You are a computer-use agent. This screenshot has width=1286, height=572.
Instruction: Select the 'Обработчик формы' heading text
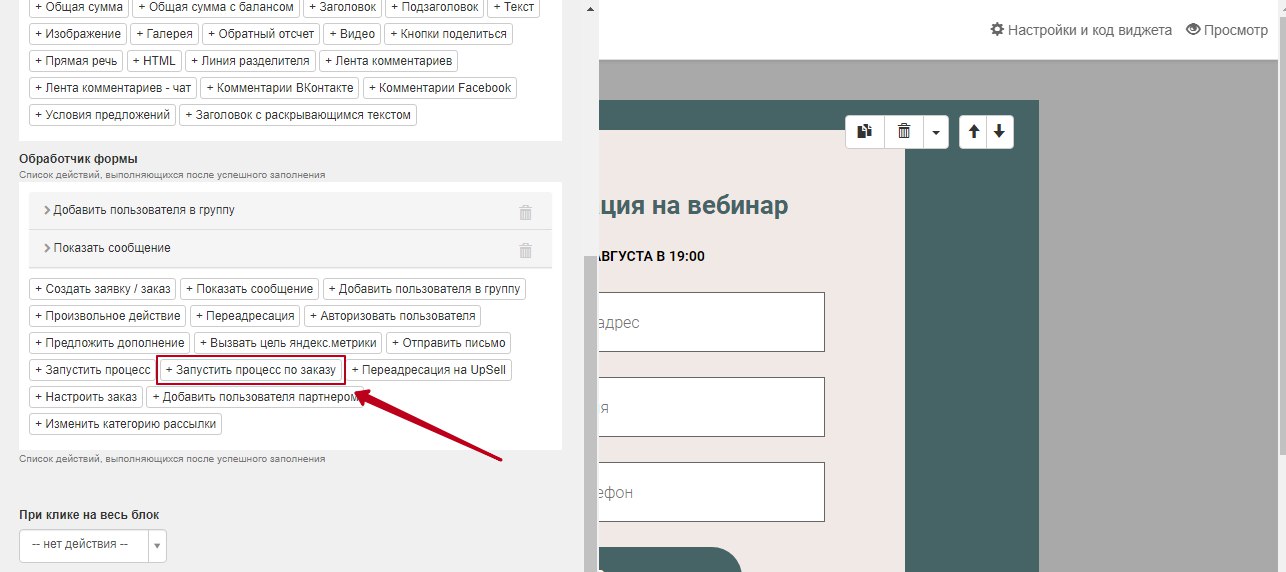coord(78,159)
